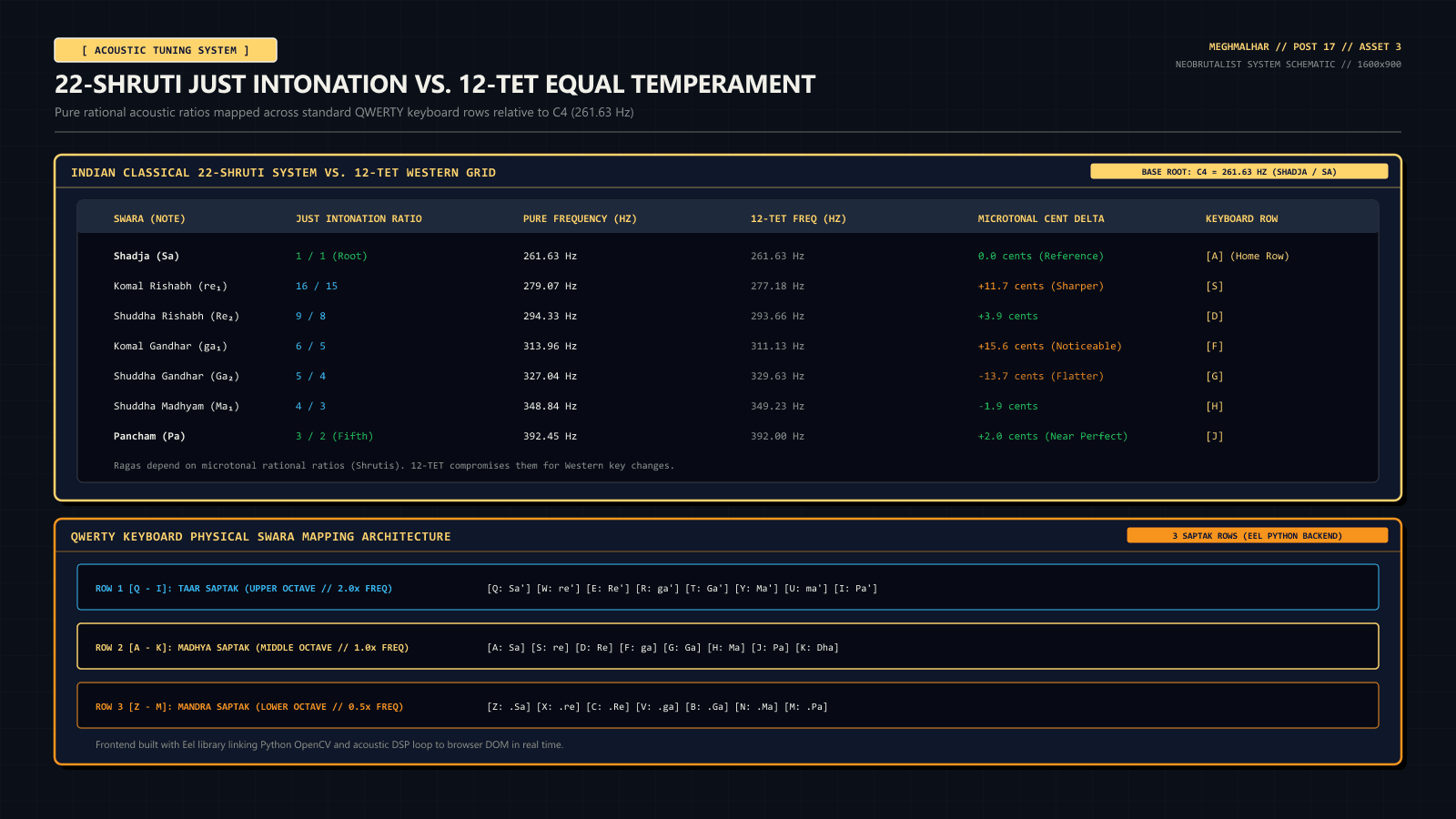Screen dimensions: 1456x819
Task: Select the Shadja (Sa) row name
Action: (x=147, y=256)
